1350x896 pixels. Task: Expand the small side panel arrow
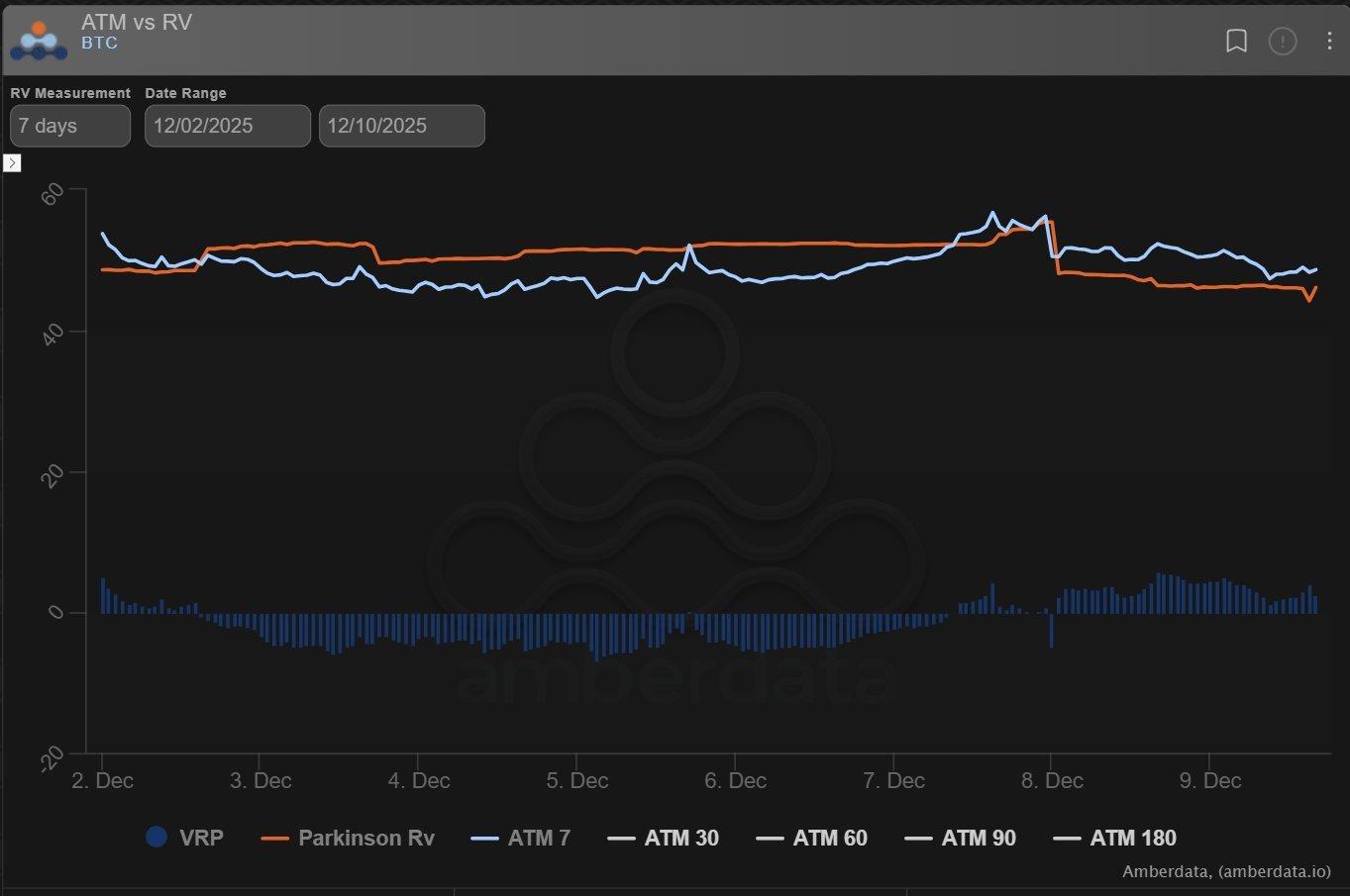(12, 163)
